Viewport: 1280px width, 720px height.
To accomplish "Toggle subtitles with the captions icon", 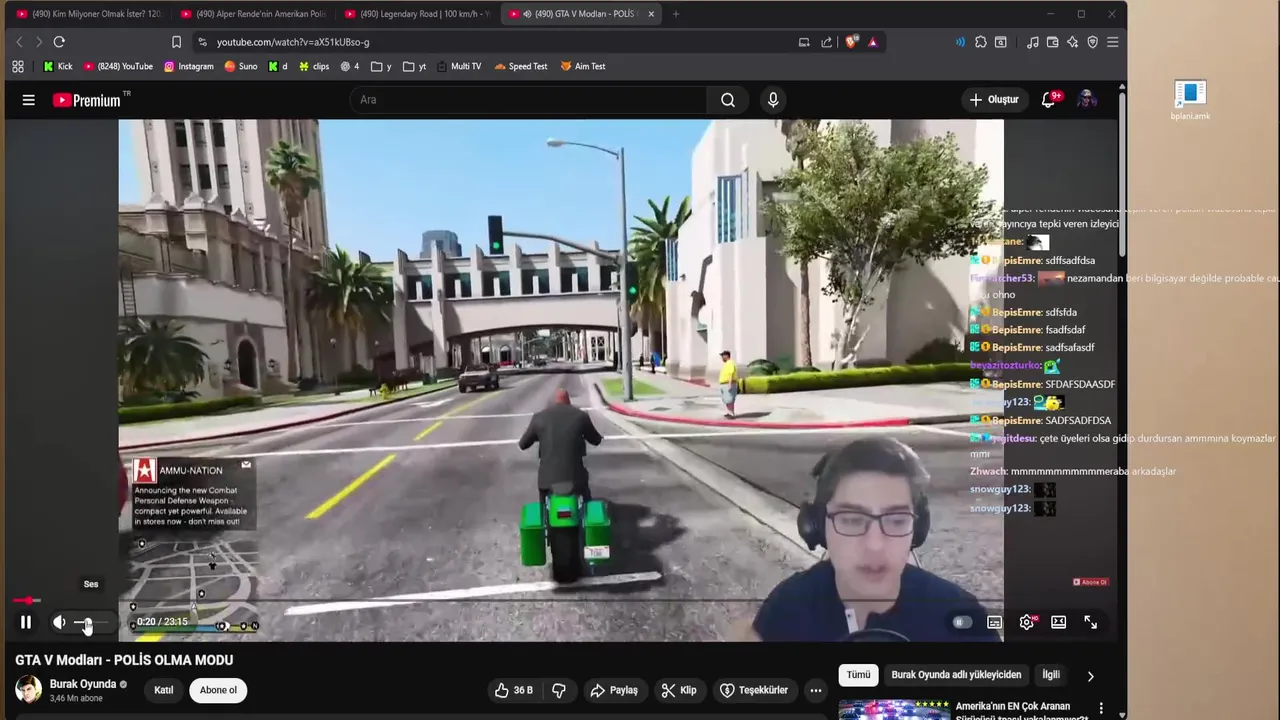I will 994,622.
